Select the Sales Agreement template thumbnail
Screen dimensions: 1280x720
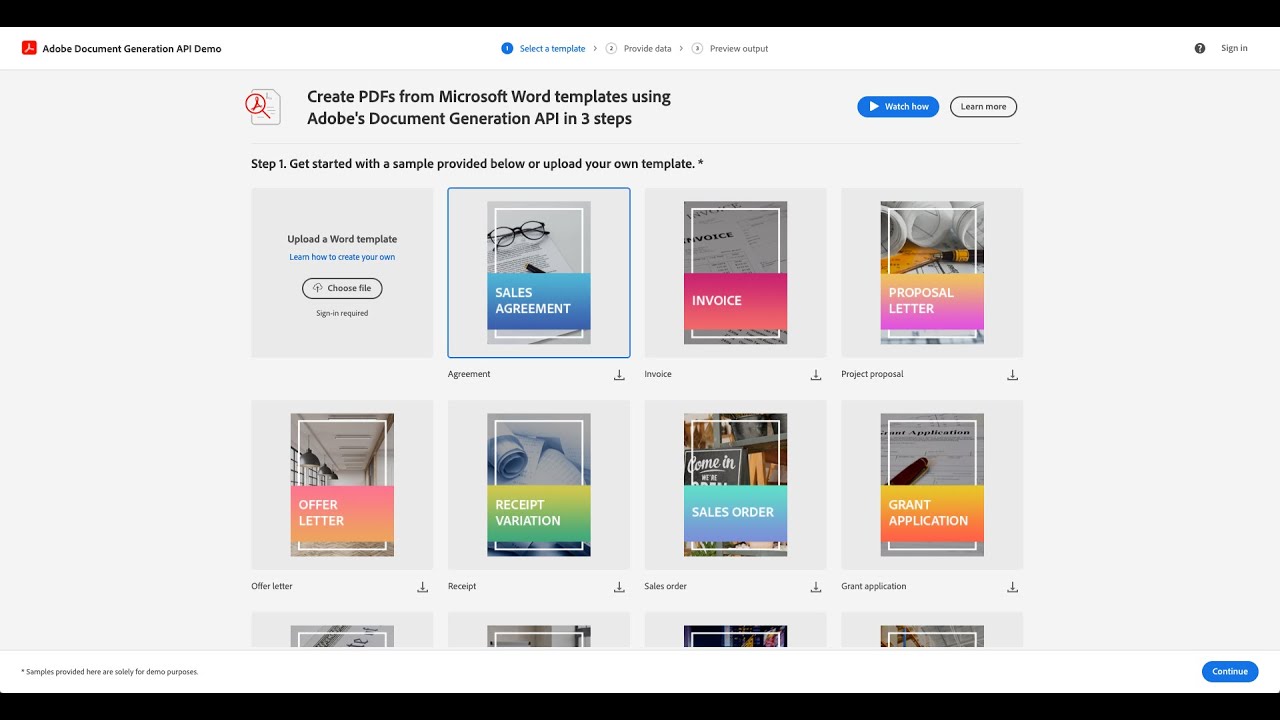(x=539, y=273)
